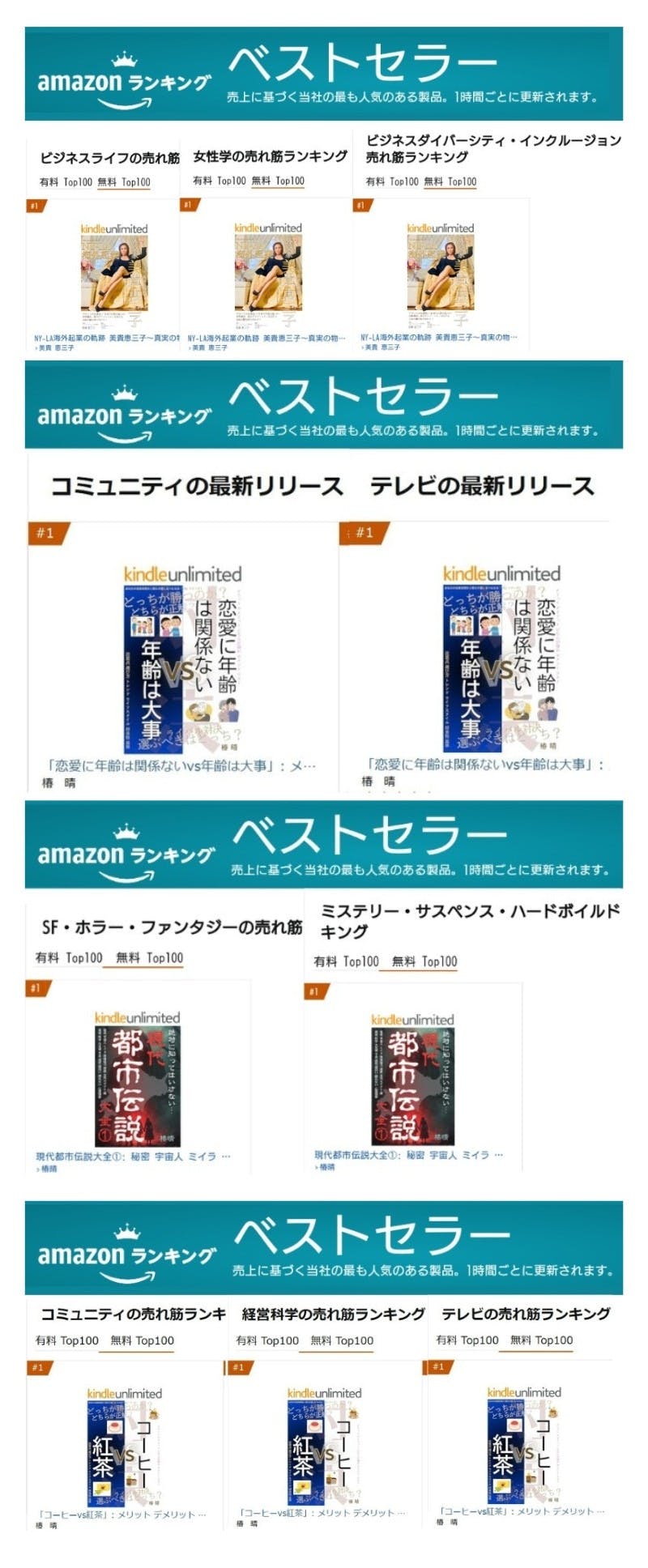Select 無料 Top100 tab under 女性学の売れ筋ランキング

[278, 181]
